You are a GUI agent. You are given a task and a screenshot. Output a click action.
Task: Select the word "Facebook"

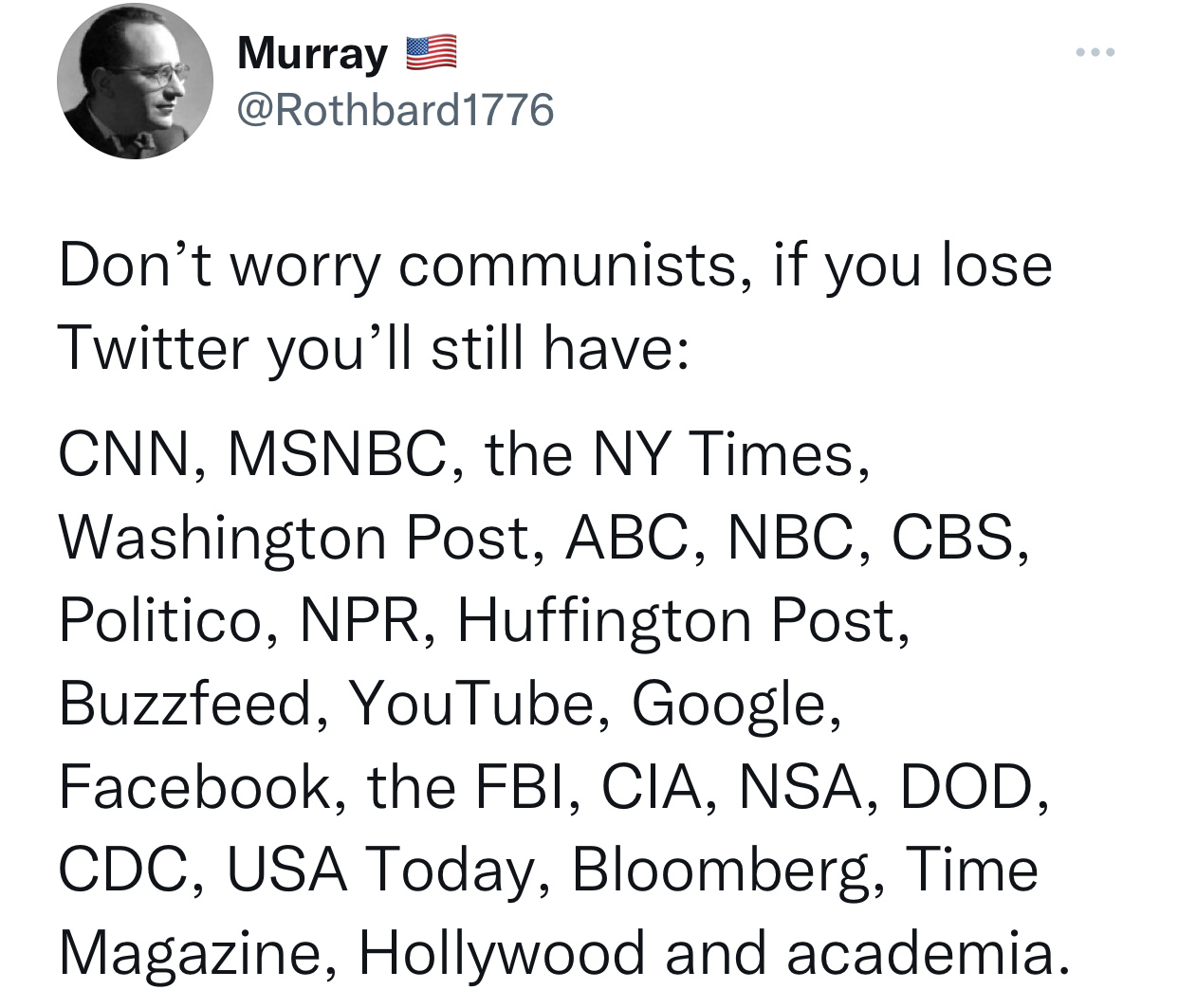(x=196, y=787)
